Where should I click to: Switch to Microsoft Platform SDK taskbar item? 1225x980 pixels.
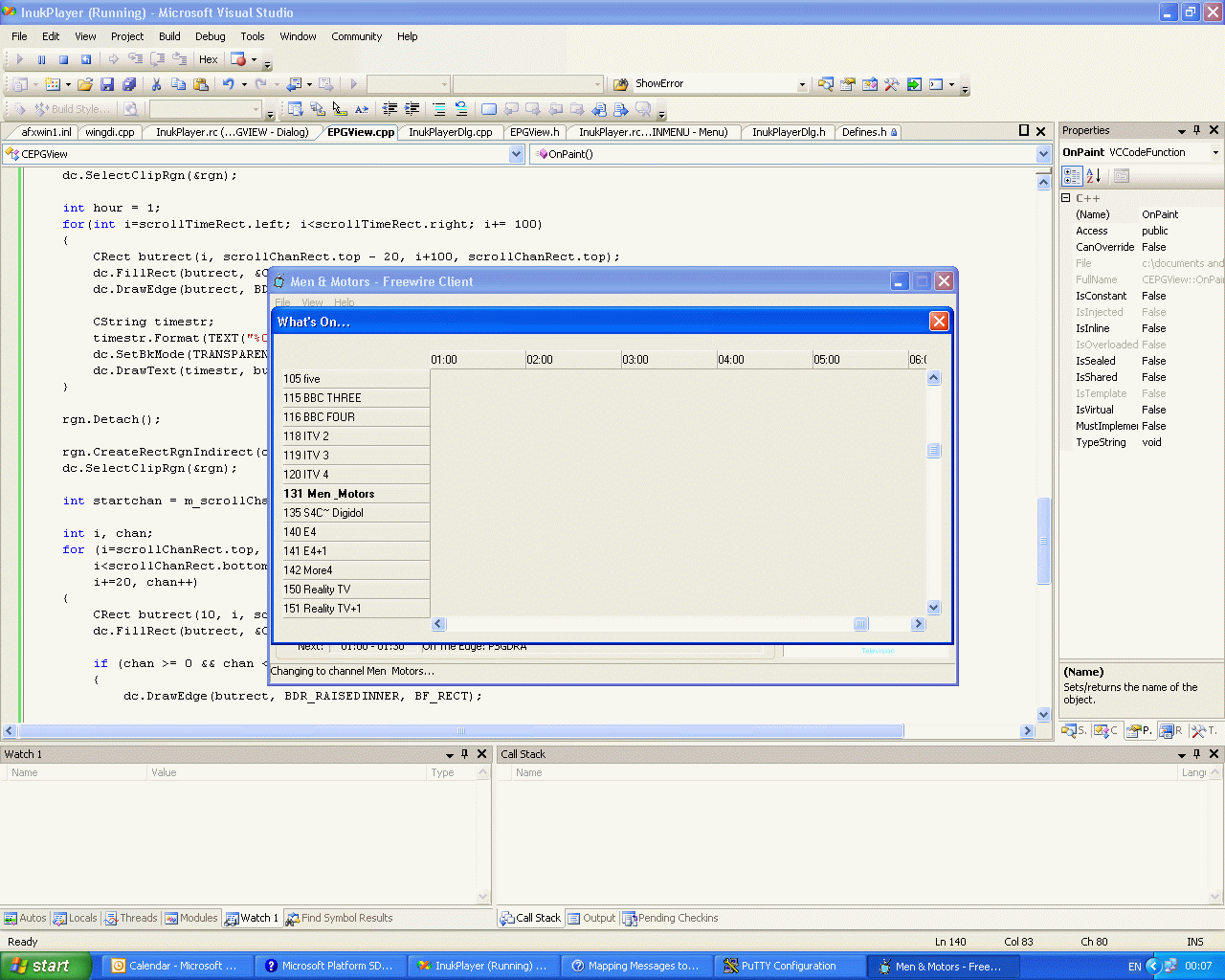point(330,966)
